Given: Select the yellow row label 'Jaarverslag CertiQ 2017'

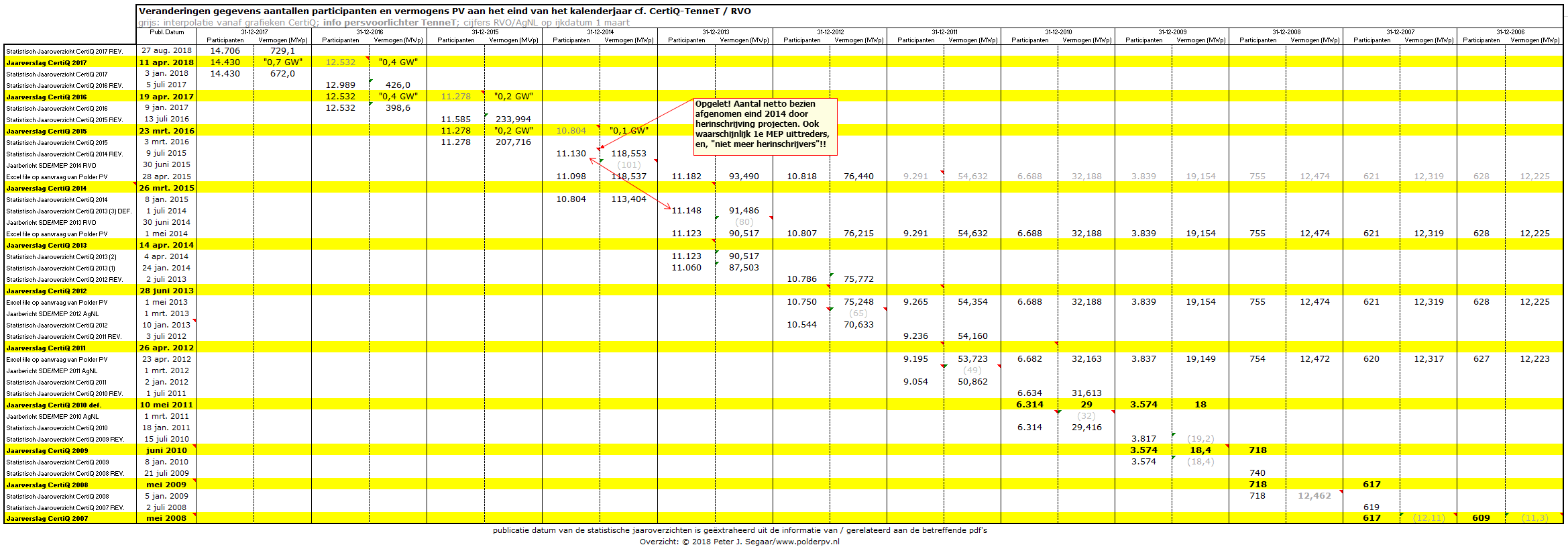Looking at the screenshot, I should pos(46,63).
